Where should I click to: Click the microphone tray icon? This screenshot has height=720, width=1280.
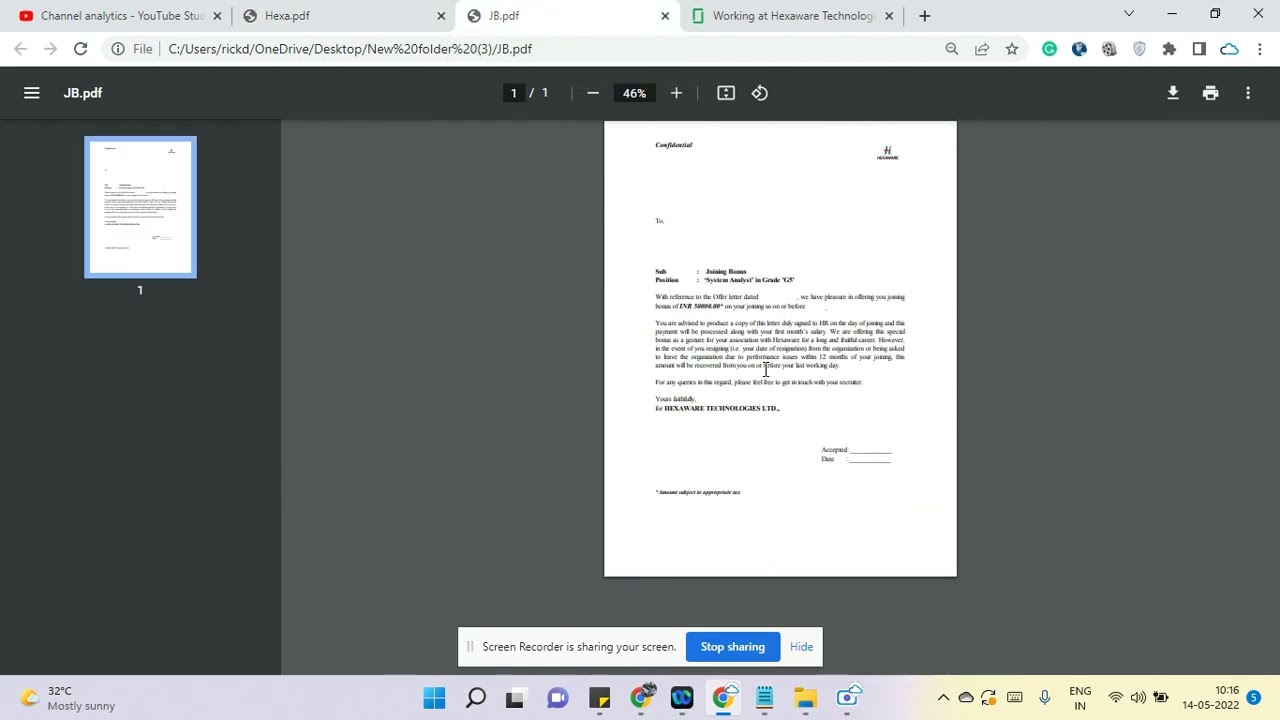[1044, 698]
